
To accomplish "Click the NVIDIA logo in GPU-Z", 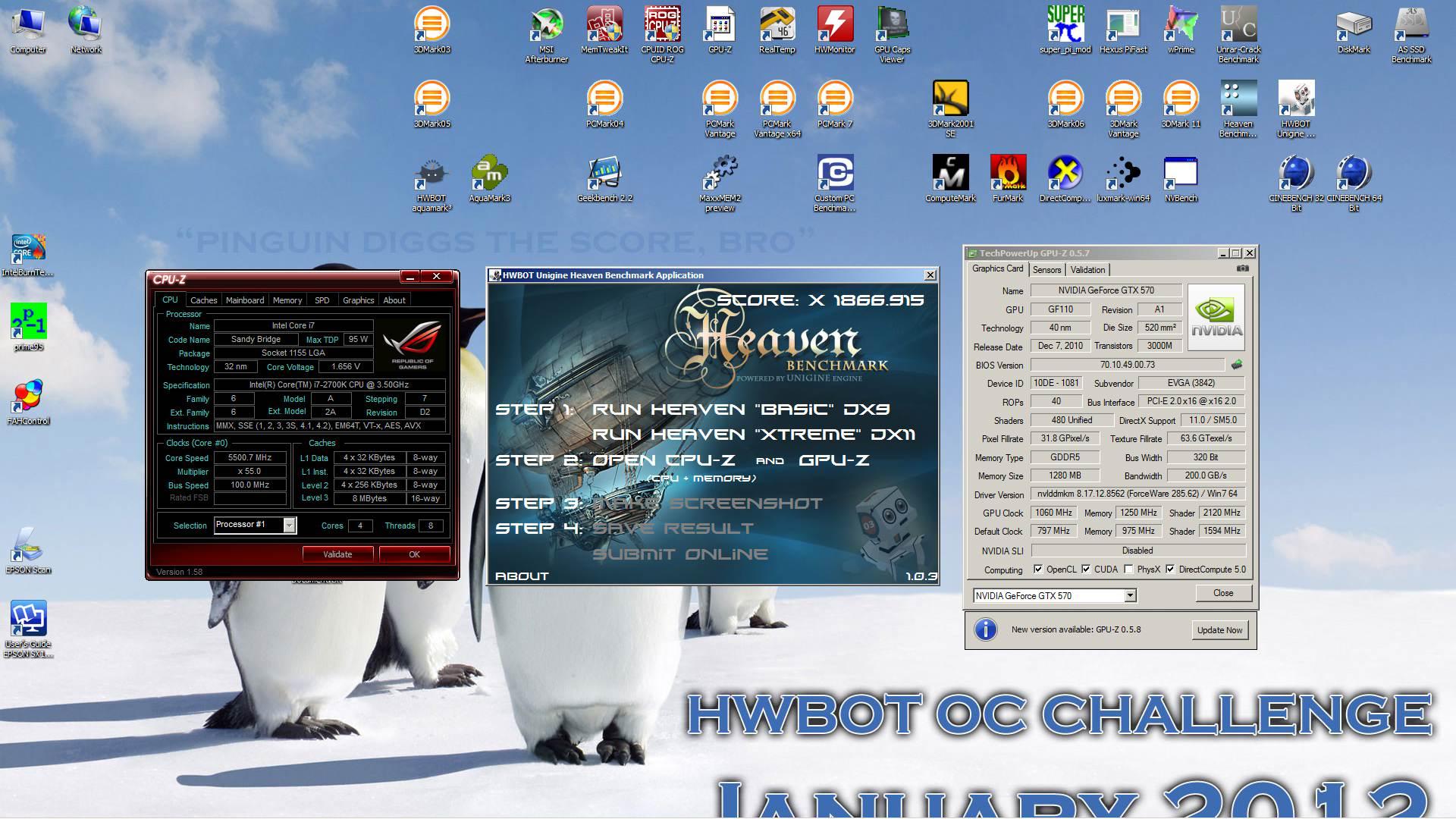I will tap(1216, 317).
